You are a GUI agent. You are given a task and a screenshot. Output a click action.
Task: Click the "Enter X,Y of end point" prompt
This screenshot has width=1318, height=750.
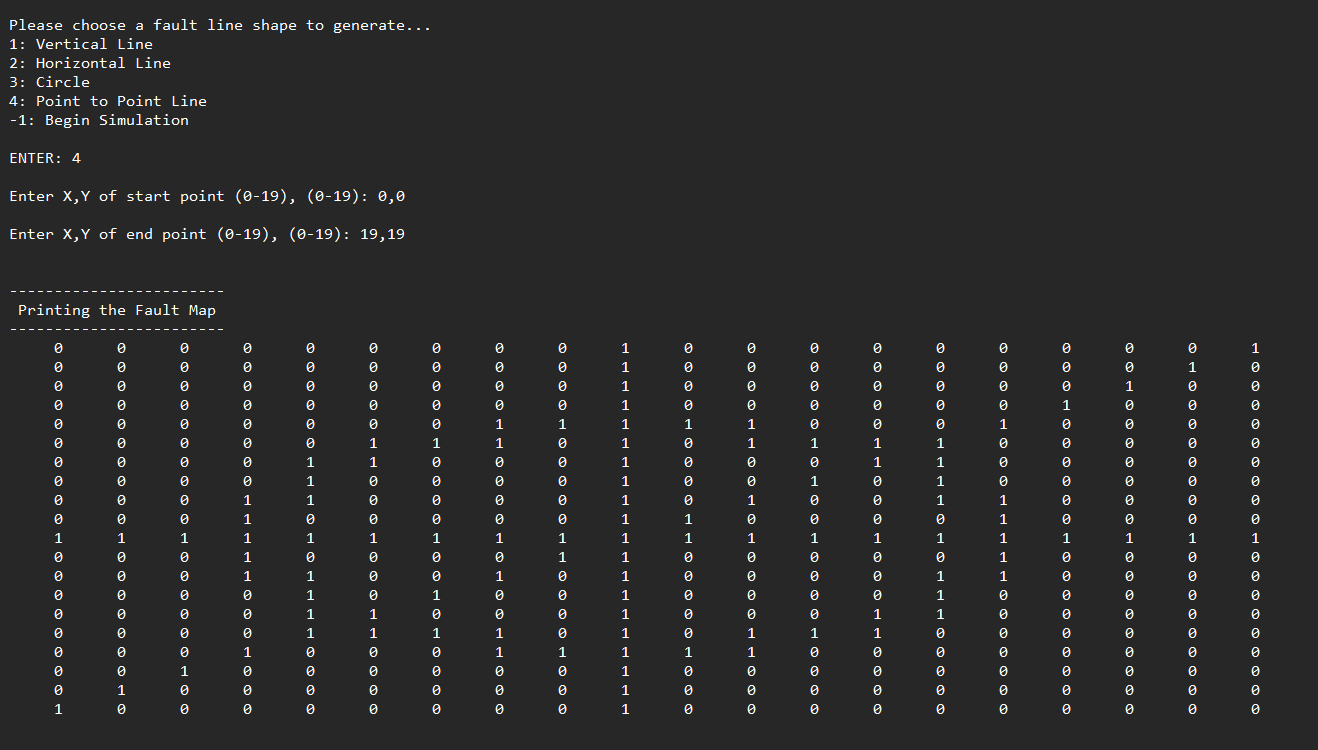pos(180,234)
